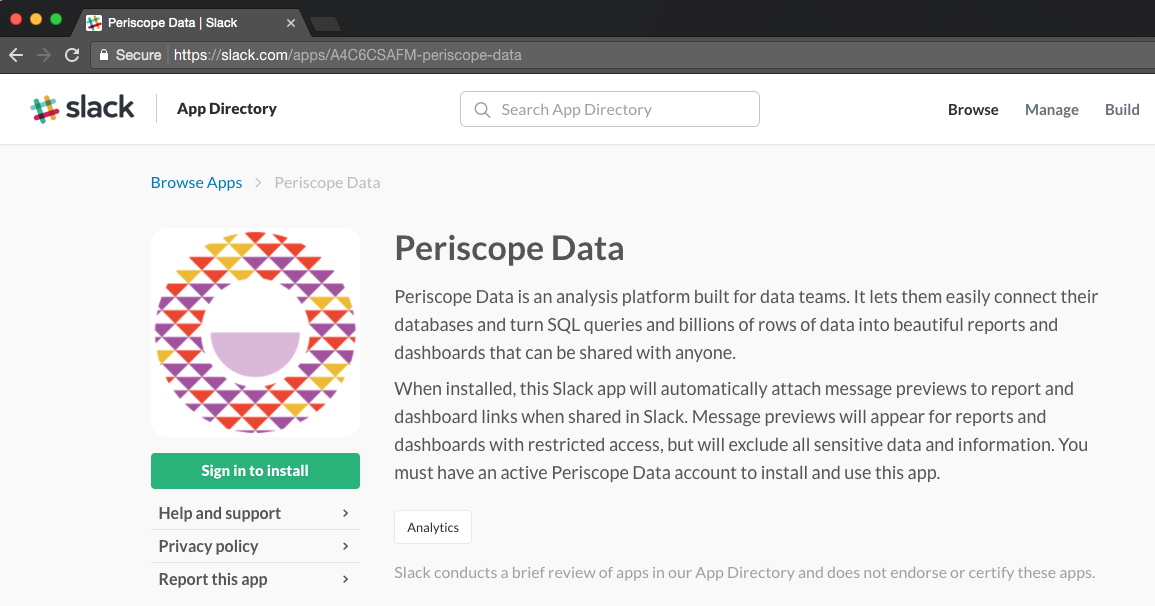The height and width of the screenshot is (606, 1155).
Task: Click the Slack logo in header
Action: coord(83,109)
